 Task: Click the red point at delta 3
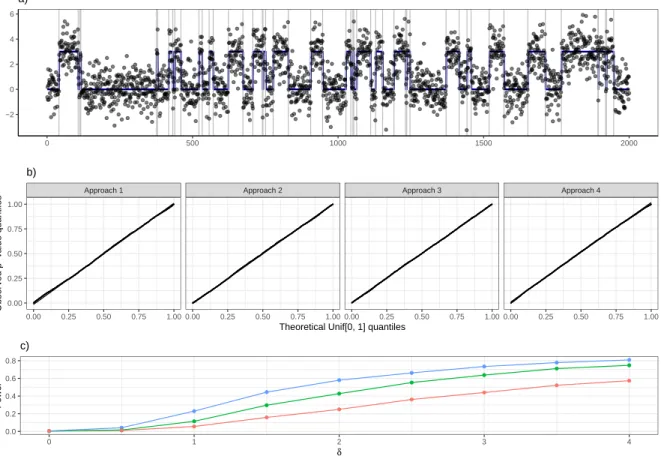point(484,392)
